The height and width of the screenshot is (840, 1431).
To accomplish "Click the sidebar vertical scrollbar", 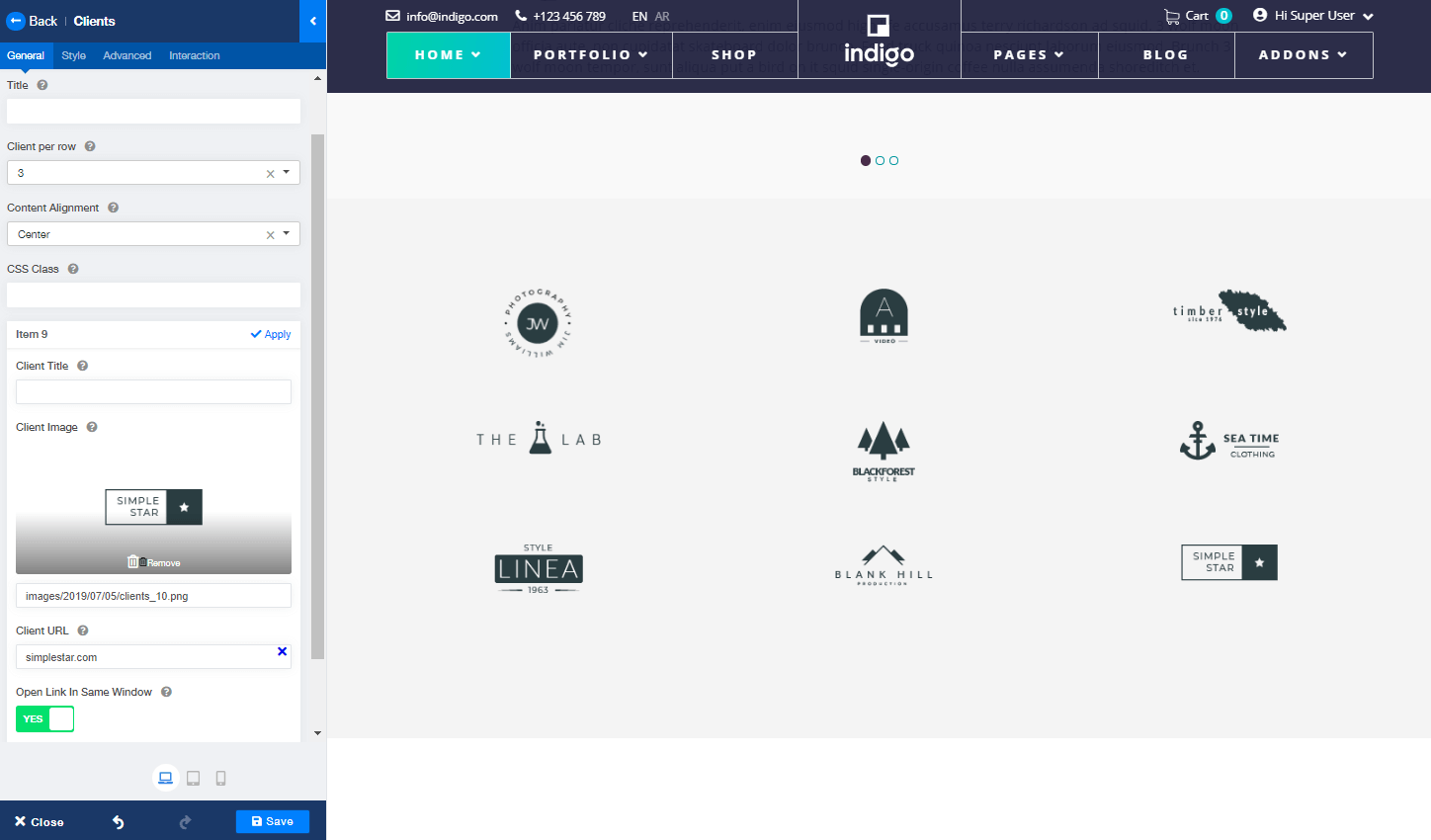I will coord(318,396).
